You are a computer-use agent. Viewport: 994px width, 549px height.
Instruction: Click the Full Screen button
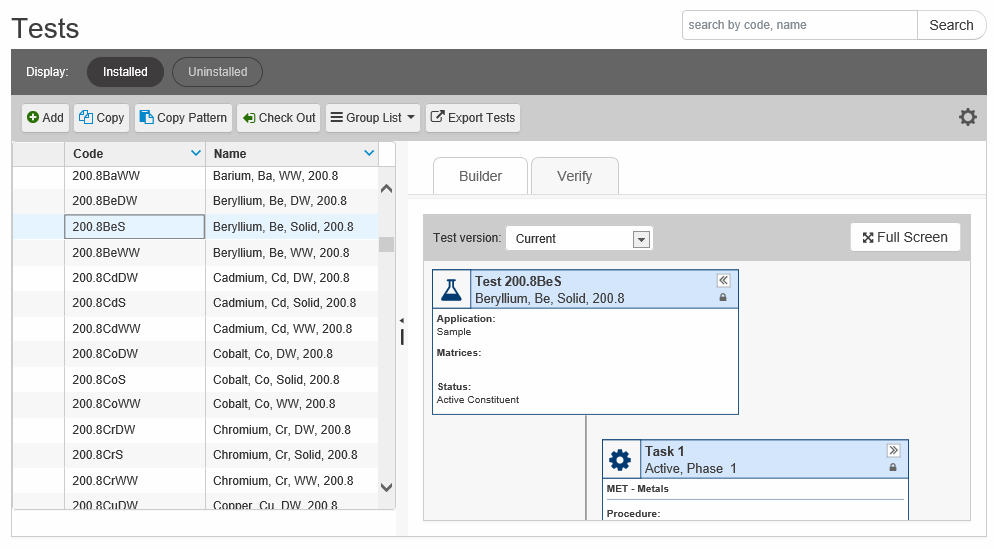pyautogui.click(x=905, y=237)
